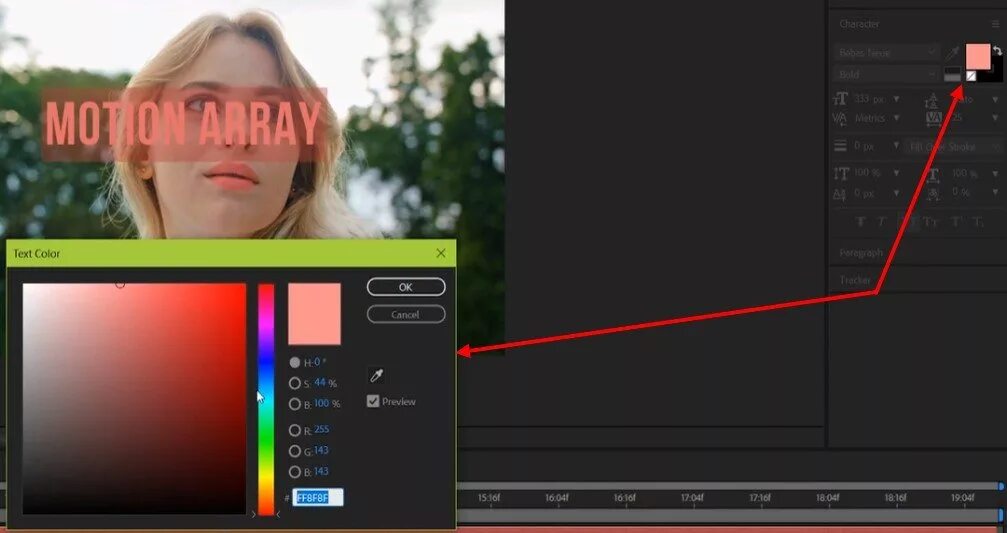Click the S value 44
The image size is (1007, 533).
click(x=320, y=383)
